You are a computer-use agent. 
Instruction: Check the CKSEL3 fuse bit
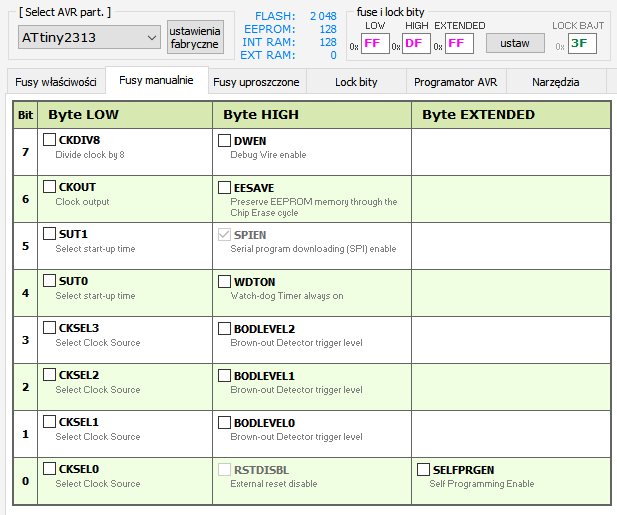(49, 328)
